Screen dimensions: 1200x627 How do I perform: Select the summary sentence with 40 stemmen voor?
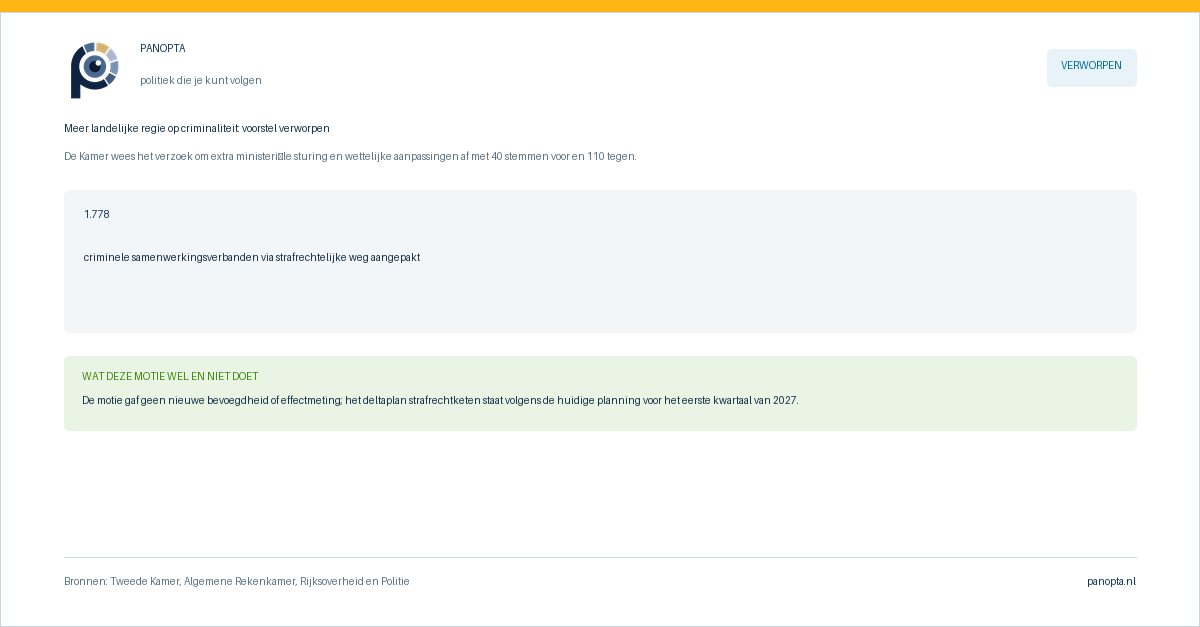[350, 156]
